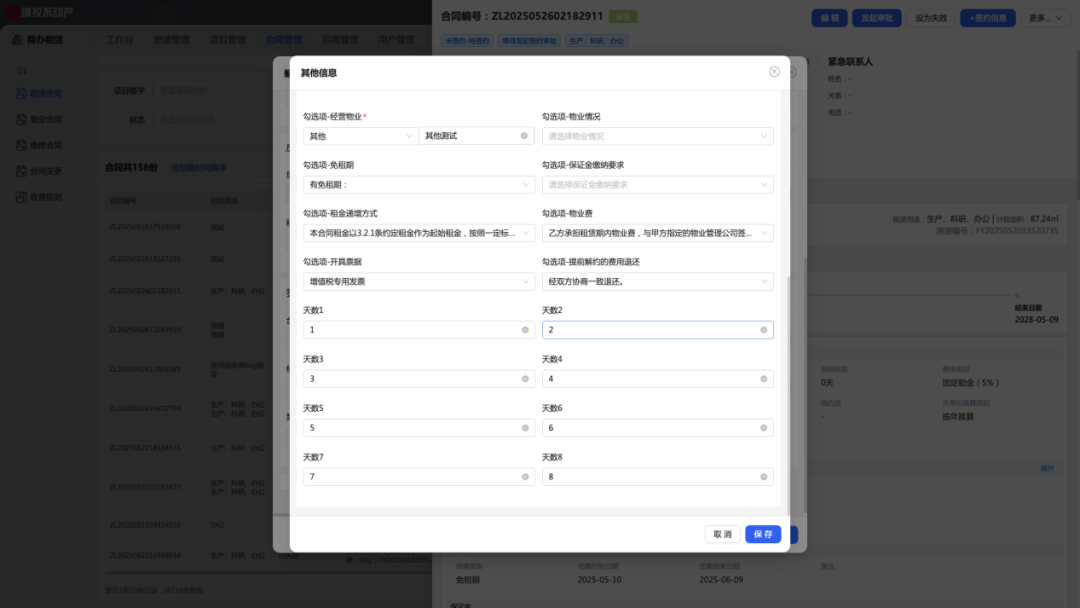Image resolution: width=1080 pixels, height=608 pixels.
Task: Open 维修合同 via its sidebar icon
Action: click(x=20, y=144)
